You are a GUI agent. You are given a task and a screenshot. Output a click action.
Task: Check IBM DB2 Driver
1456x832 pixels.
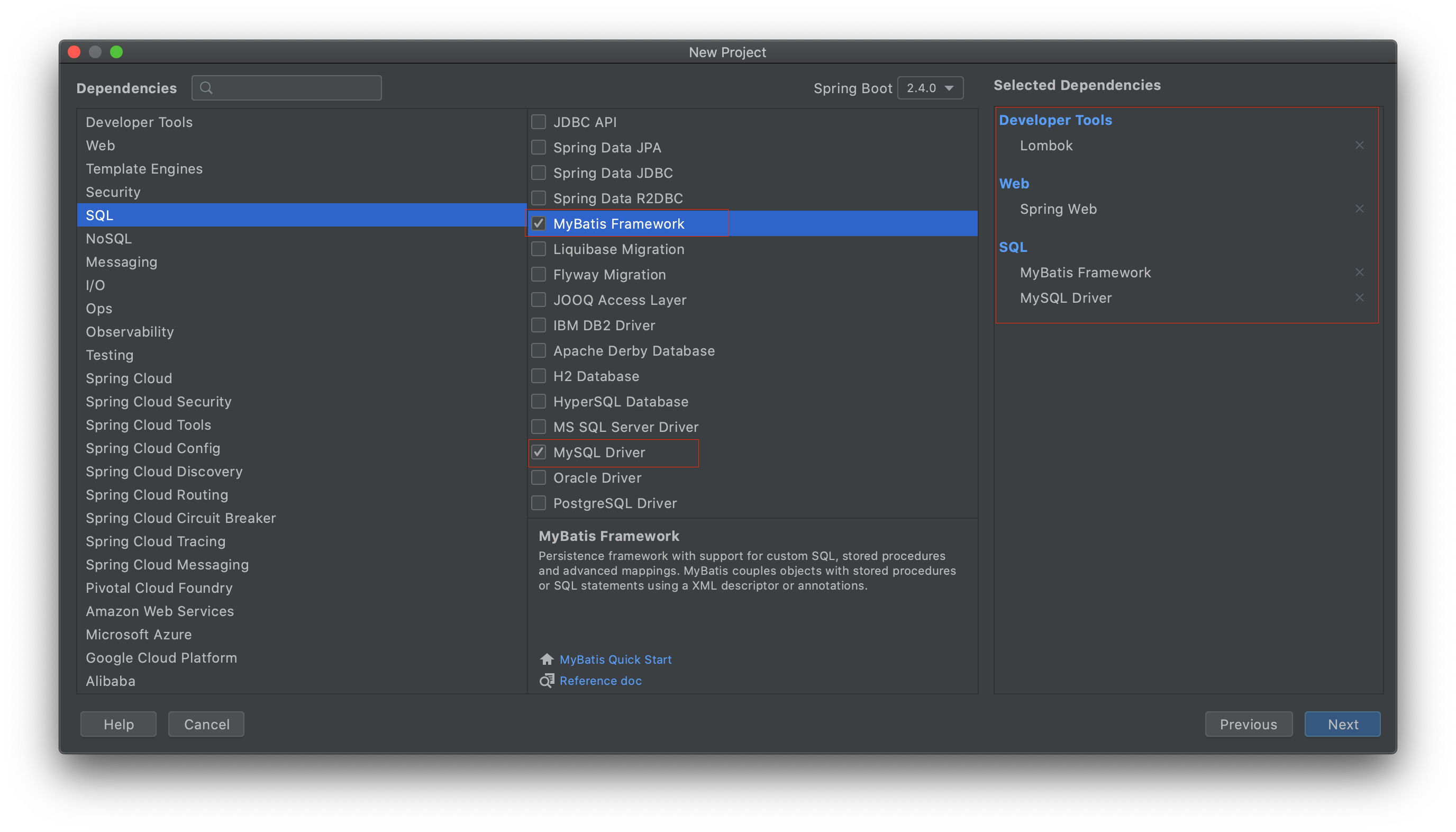[x=539, y=325]
